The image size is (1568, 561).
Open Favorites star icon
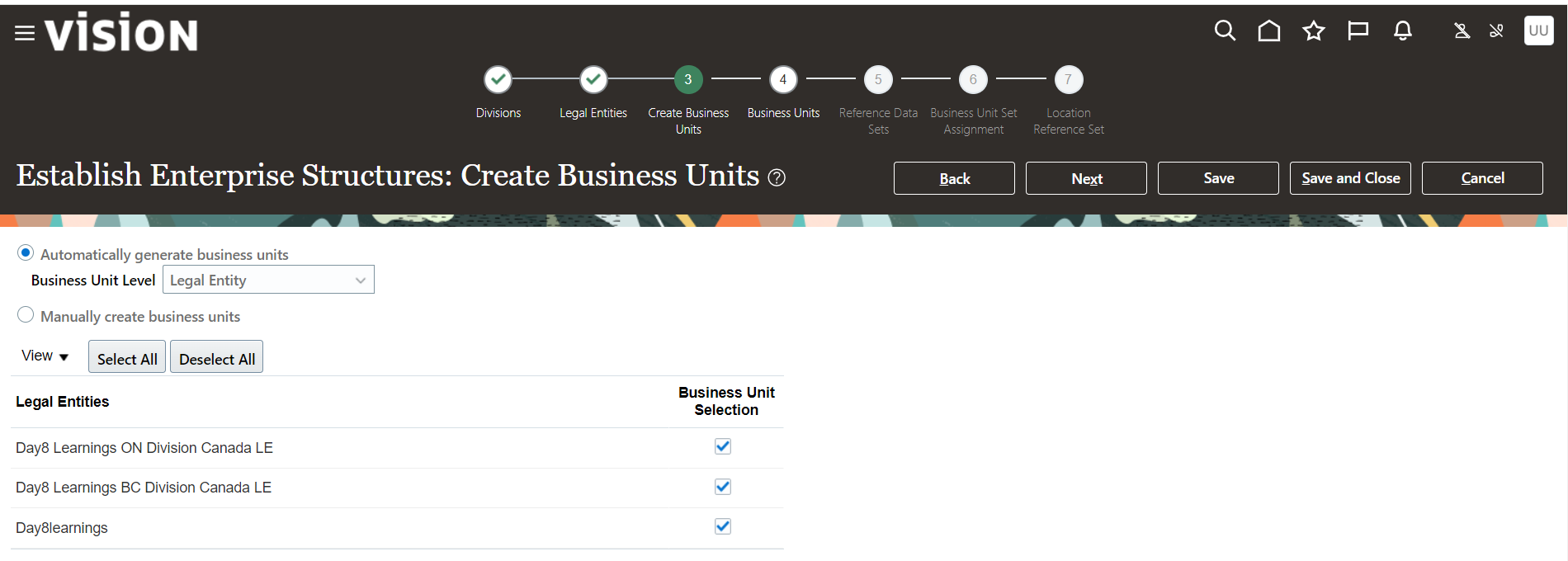(1313, 31)
